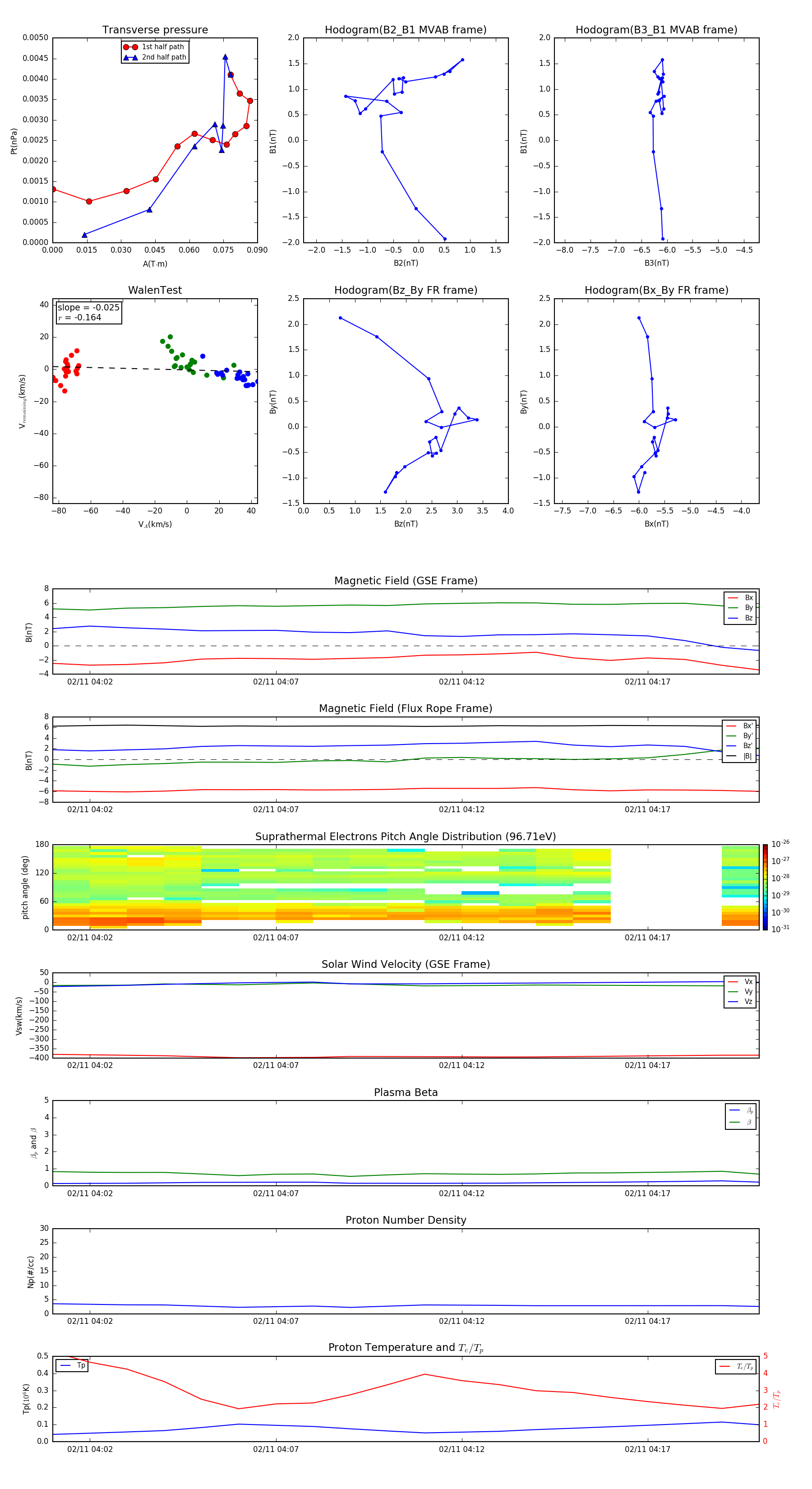Click the red right-side 'Te/Tp' axis label
Image resolution: width=812 pixels, height=1489 pixels.
(776, 1399)
